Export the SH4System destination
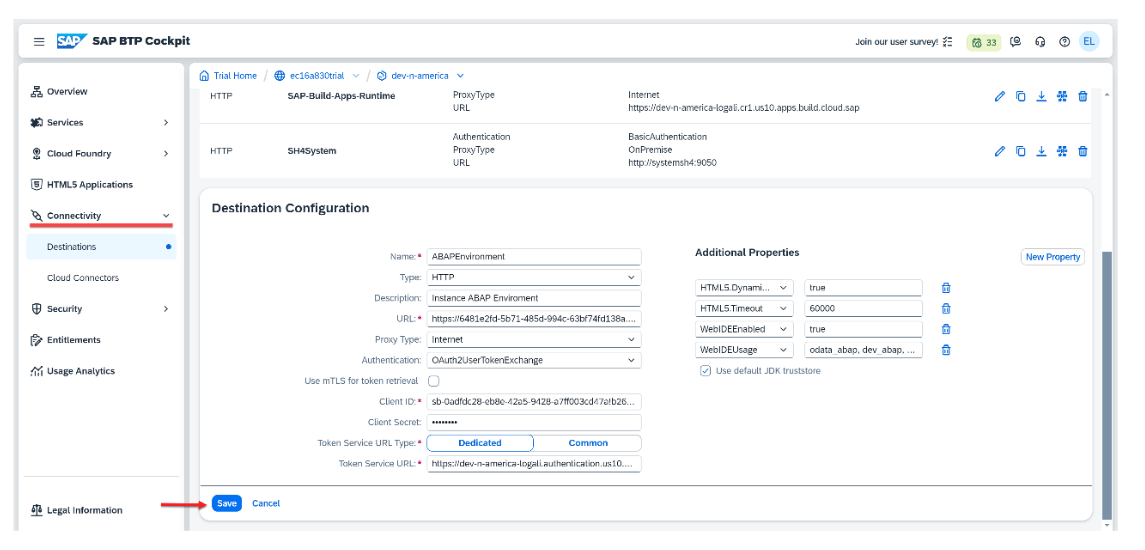This screenshot has height=550, width=1145. pyautogui.click(x=1041, y=151)
